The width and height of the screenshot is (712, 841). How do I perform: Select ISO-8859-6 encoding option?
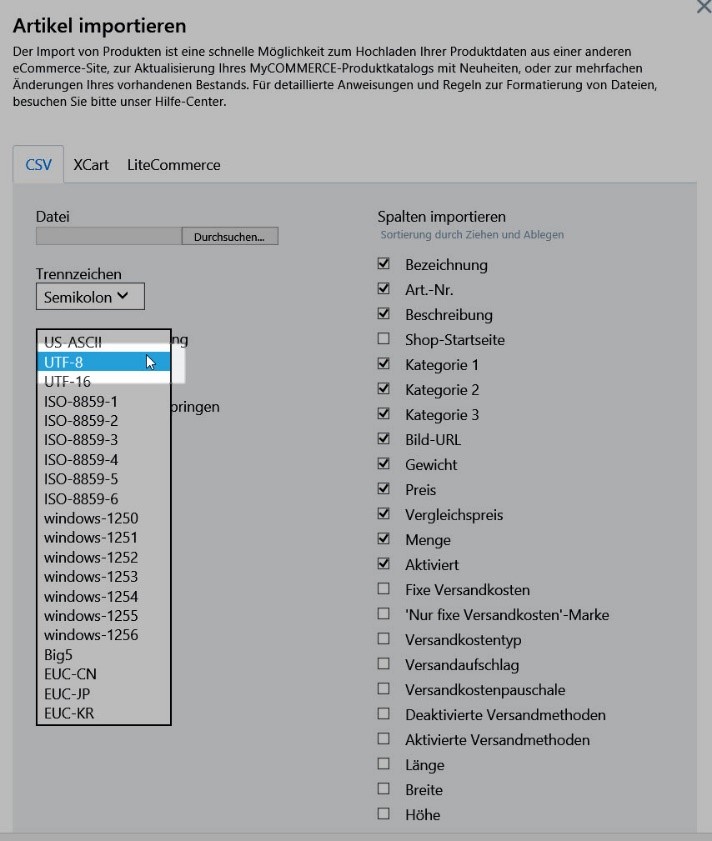coord(104,499)
